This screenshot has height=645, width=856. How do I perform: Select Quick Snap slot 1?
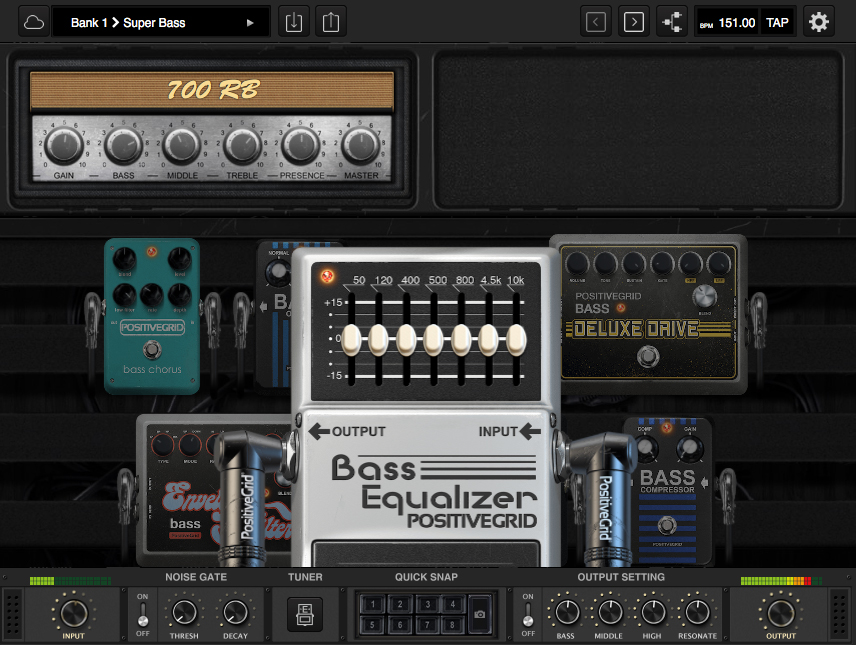pyautogui.click(x=374, y=604)
